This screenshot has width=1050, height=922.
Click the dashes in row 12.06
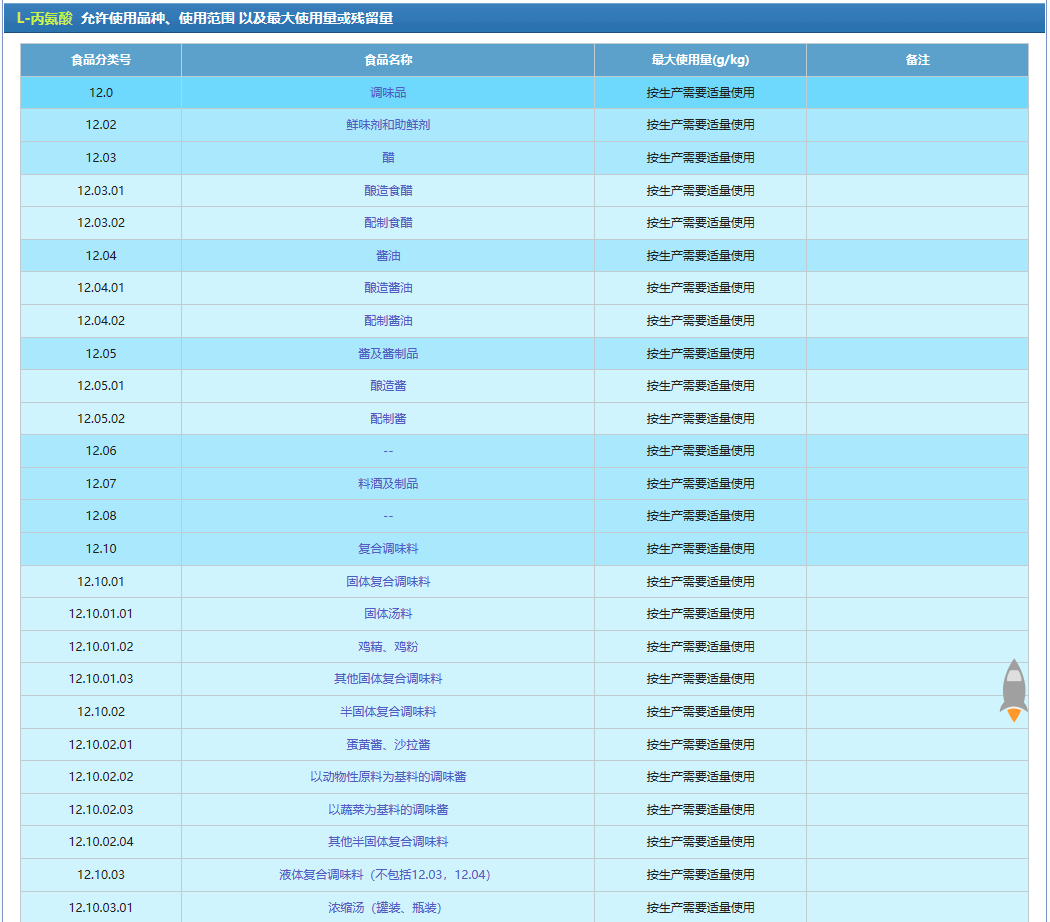(388, 451)
